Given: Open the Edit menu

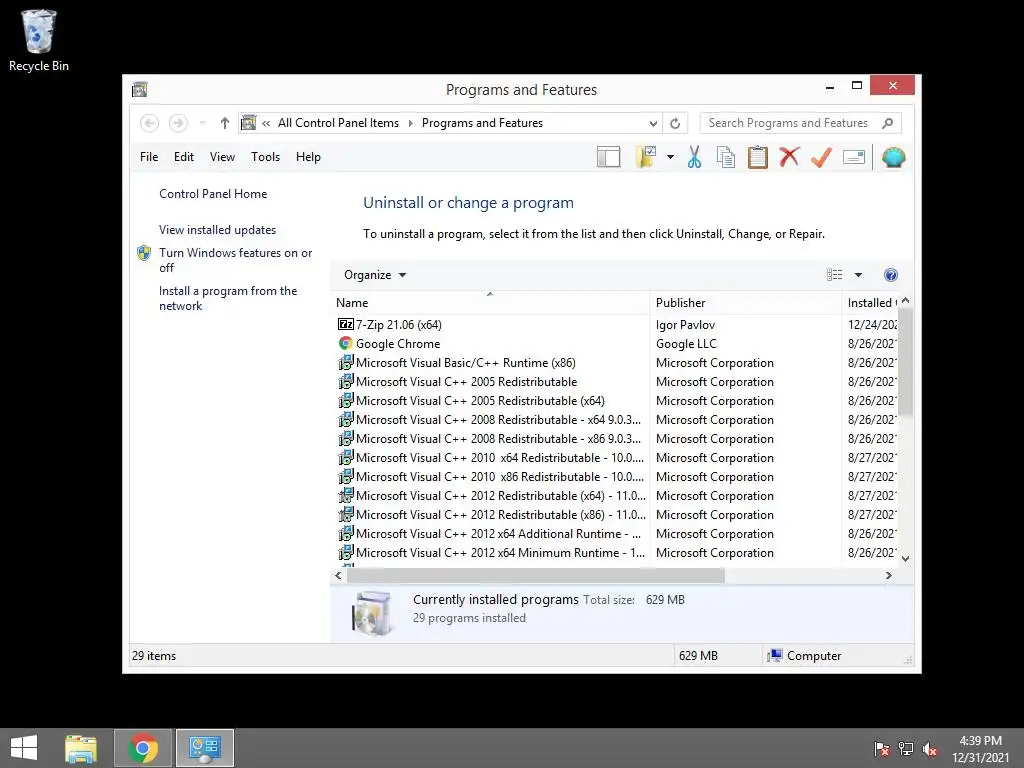Looking at the screenshot, I should pos(184,157).
